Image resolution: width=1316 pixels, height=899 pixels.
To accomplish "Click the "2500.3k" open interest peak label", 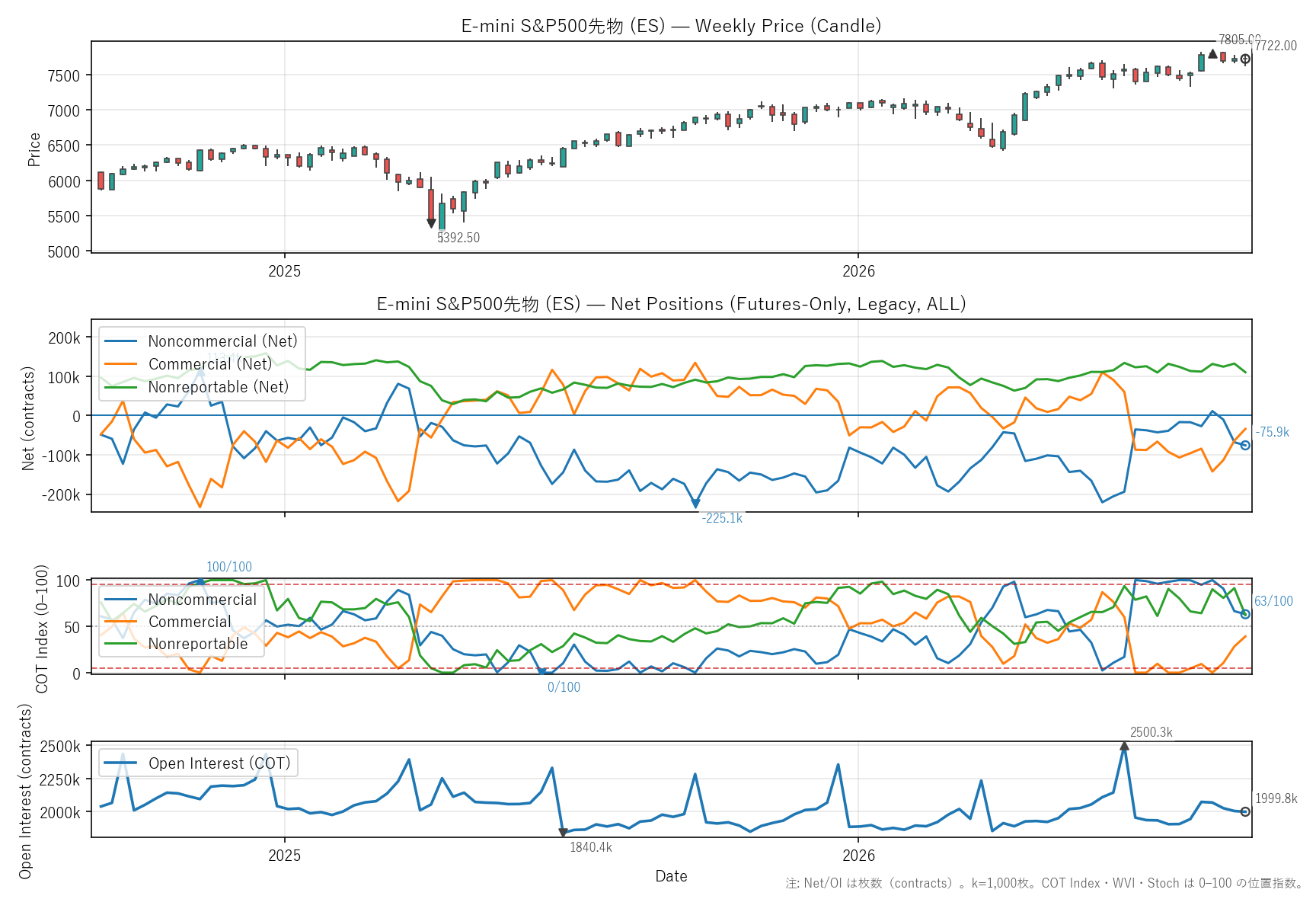I will tap(1151, 732).
